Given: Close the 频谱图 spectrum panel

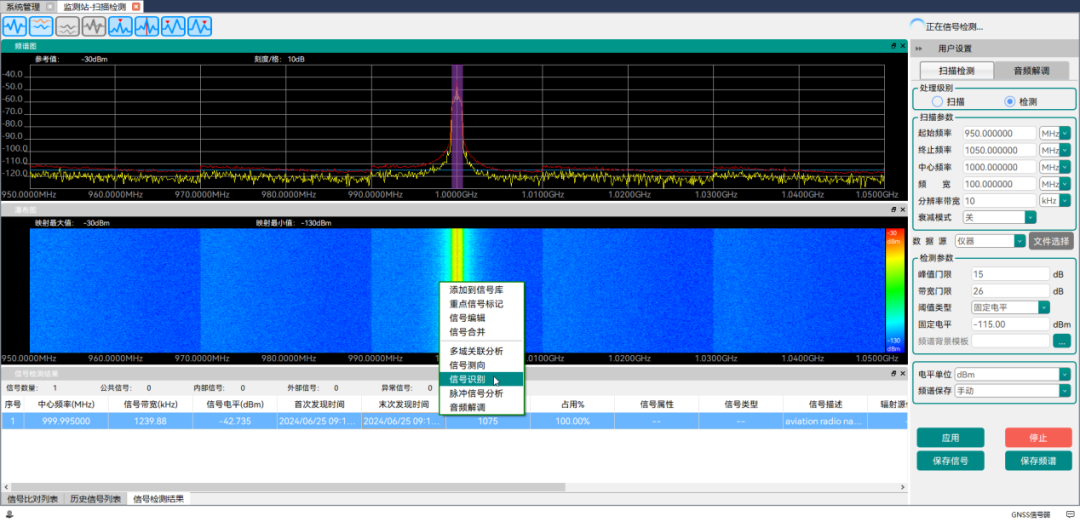Looking at the screenshot, I should [x=902, y=45].
